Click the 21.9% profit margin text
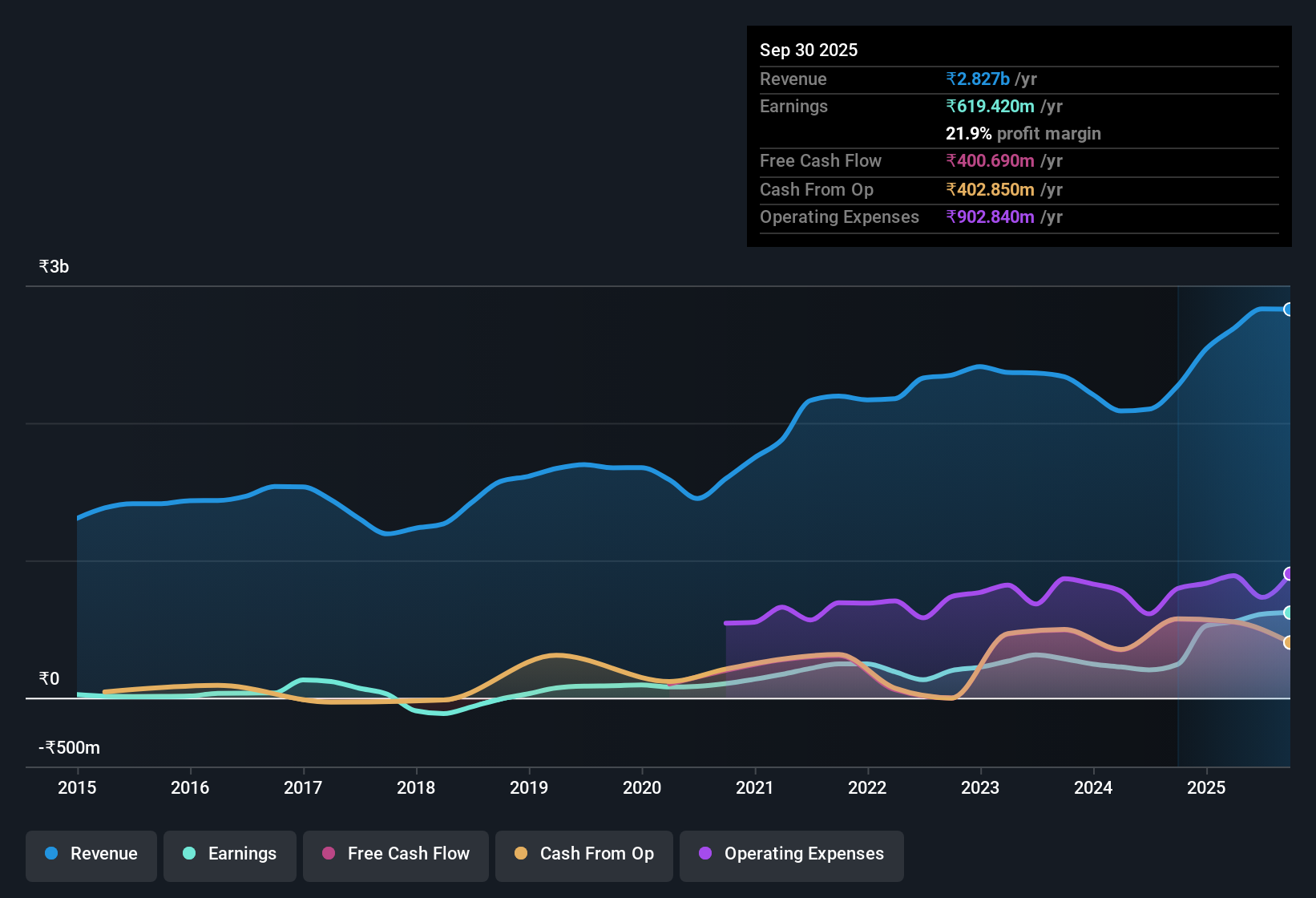Screen dimensions: 1316x898 [1023, 134]
